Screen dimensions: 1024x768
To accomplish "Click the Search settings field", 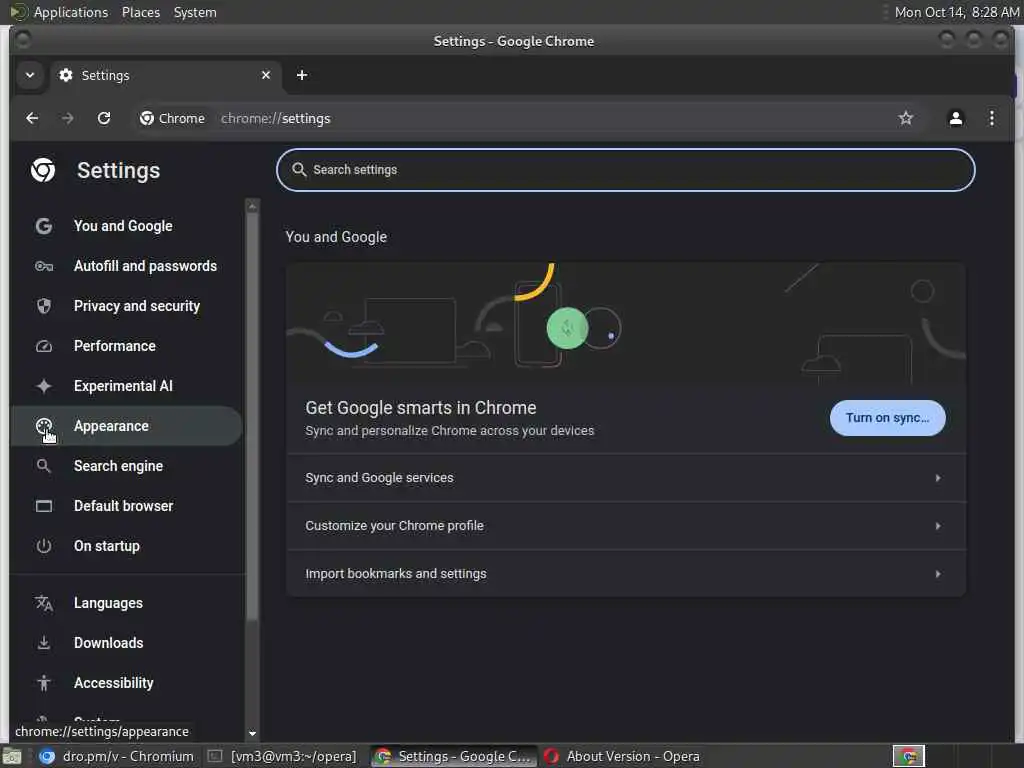I will click(x=626, y=170).
